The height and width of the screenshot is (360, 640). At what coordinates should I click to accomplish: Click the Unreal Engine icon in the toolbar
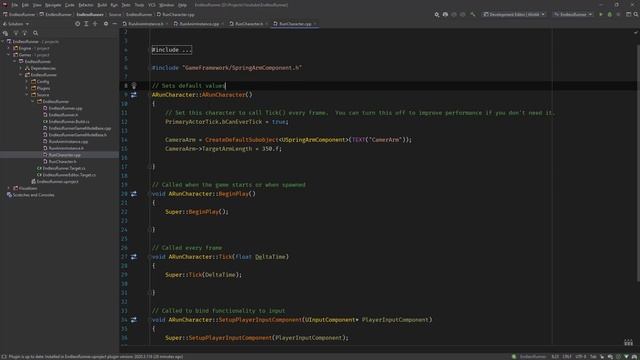click(445, 14)
